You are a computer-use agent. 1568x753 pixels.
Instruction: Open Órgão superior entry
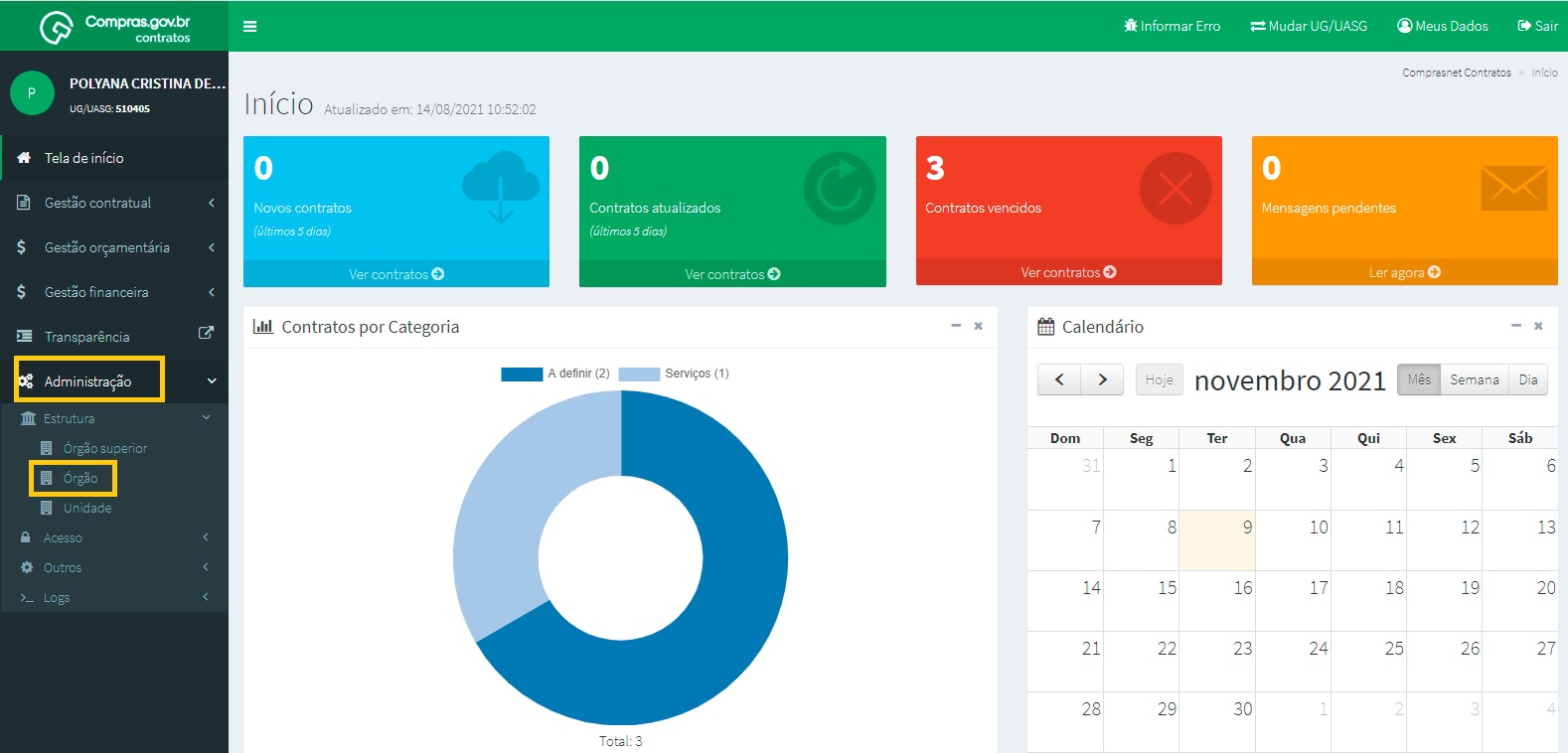click(105, 448)
